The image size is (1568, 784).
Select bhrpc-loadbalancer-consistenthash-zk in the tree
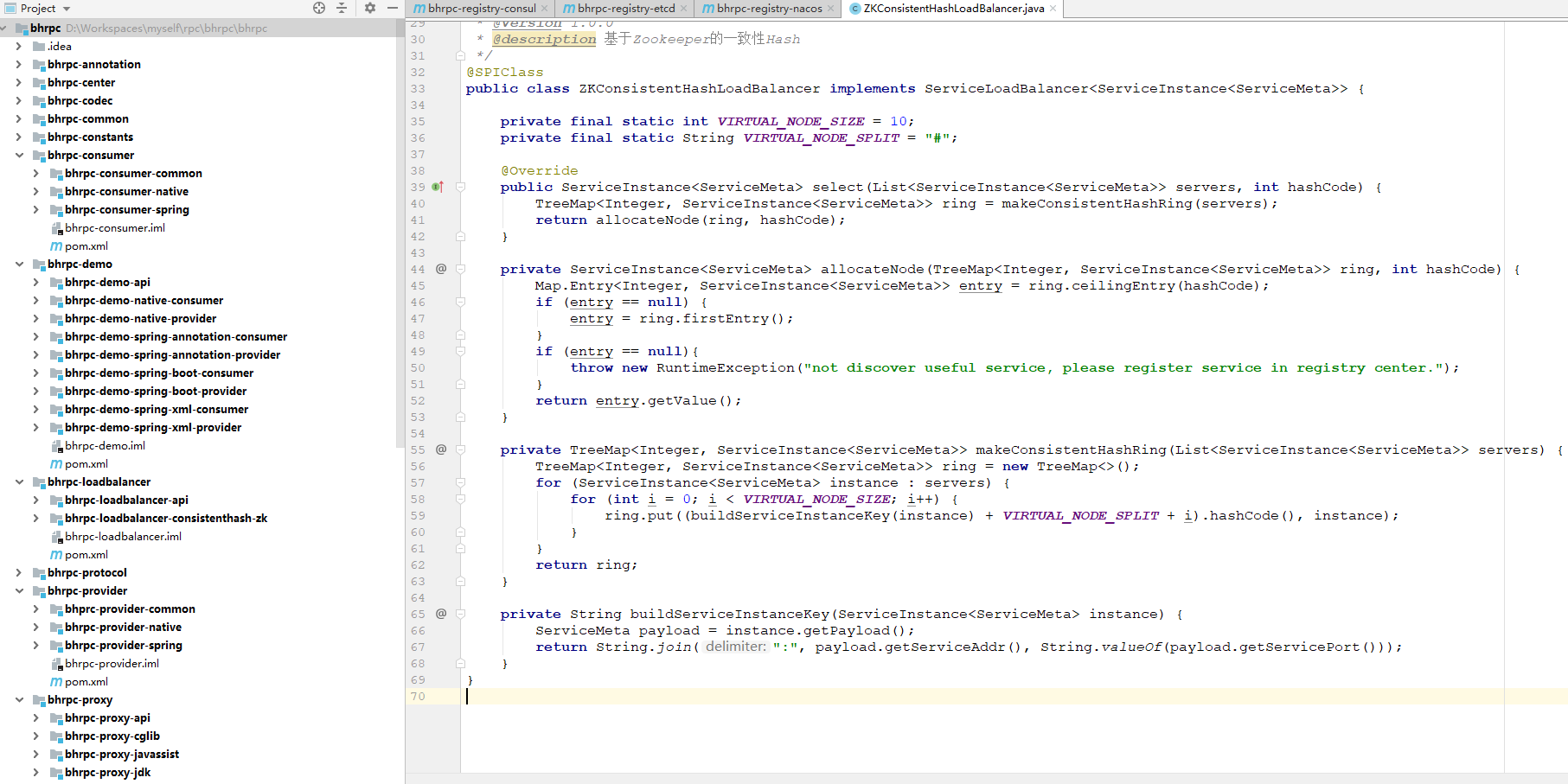(166, 519)
